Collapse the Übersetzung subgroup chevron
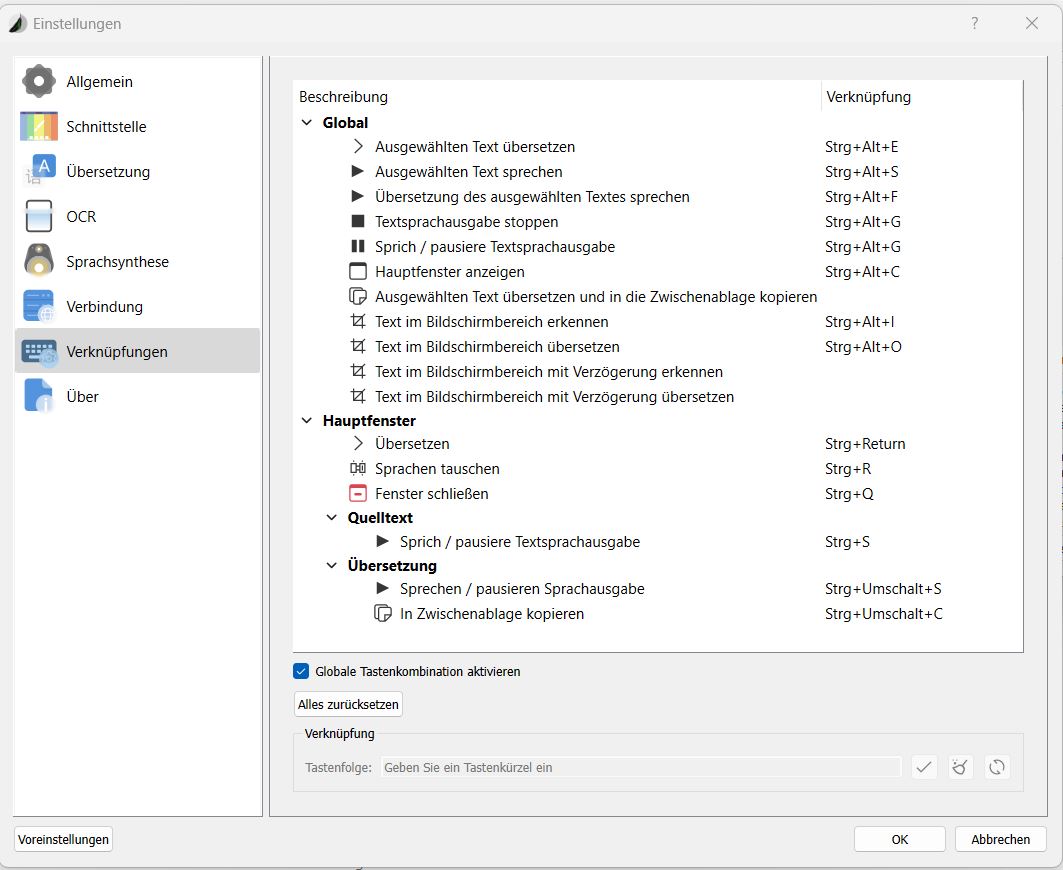 pos(332,566)
